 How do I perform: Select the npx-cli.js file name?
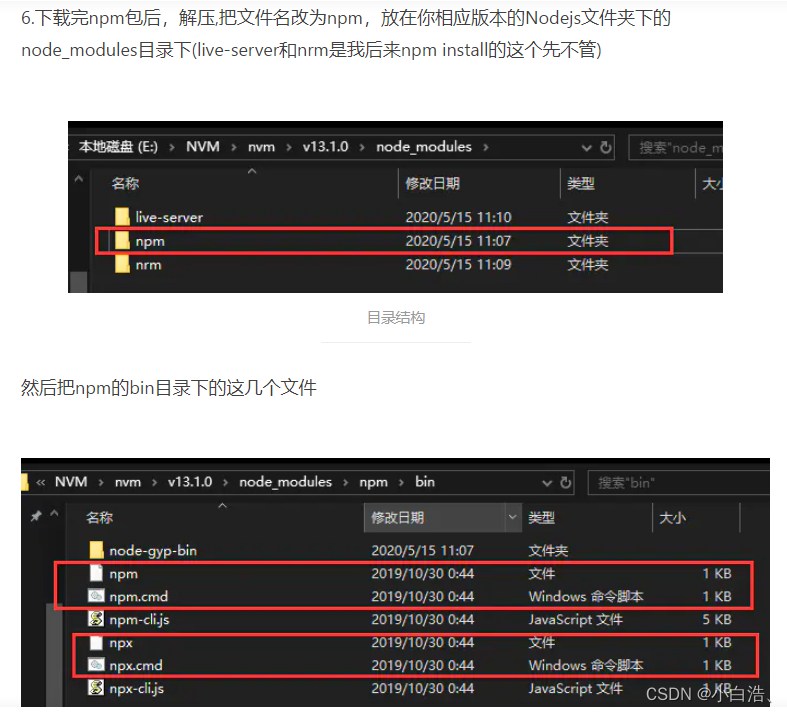(x=137, y=688)
